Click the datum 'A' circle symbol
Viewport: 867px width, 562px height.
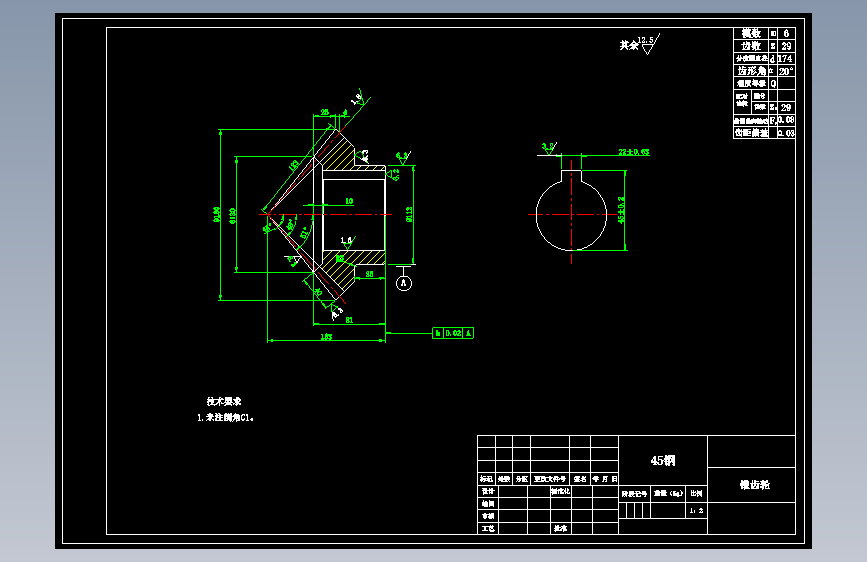pos(404,283)
